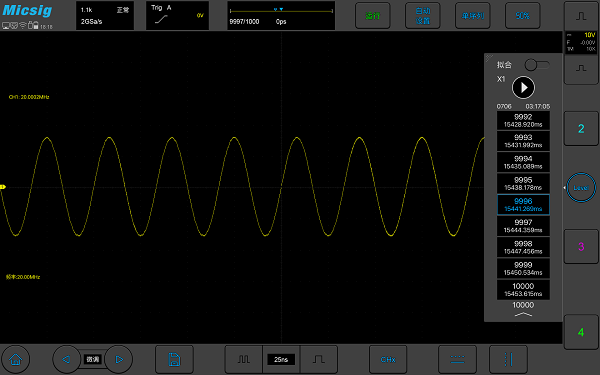
Task: Play recorded frames with play button
Action: click(x=523, y=88)
